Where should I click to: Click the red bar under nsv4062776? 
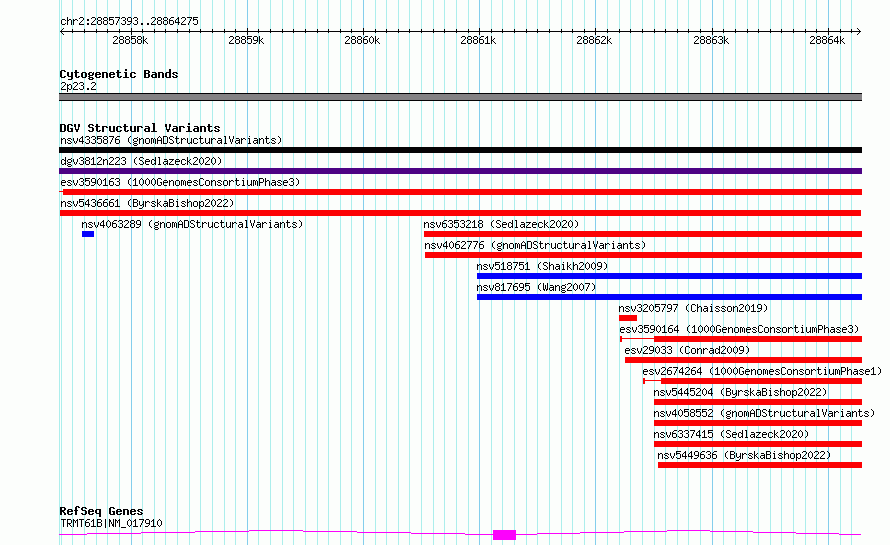pos(644,255)
